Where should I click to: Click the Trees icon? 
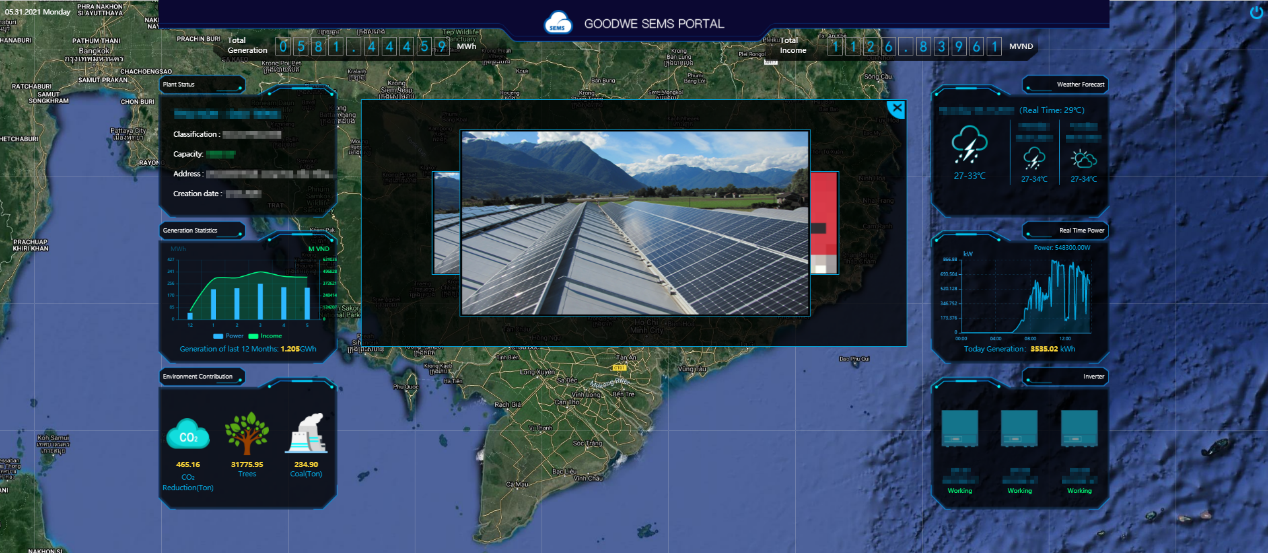pos(246,434)
